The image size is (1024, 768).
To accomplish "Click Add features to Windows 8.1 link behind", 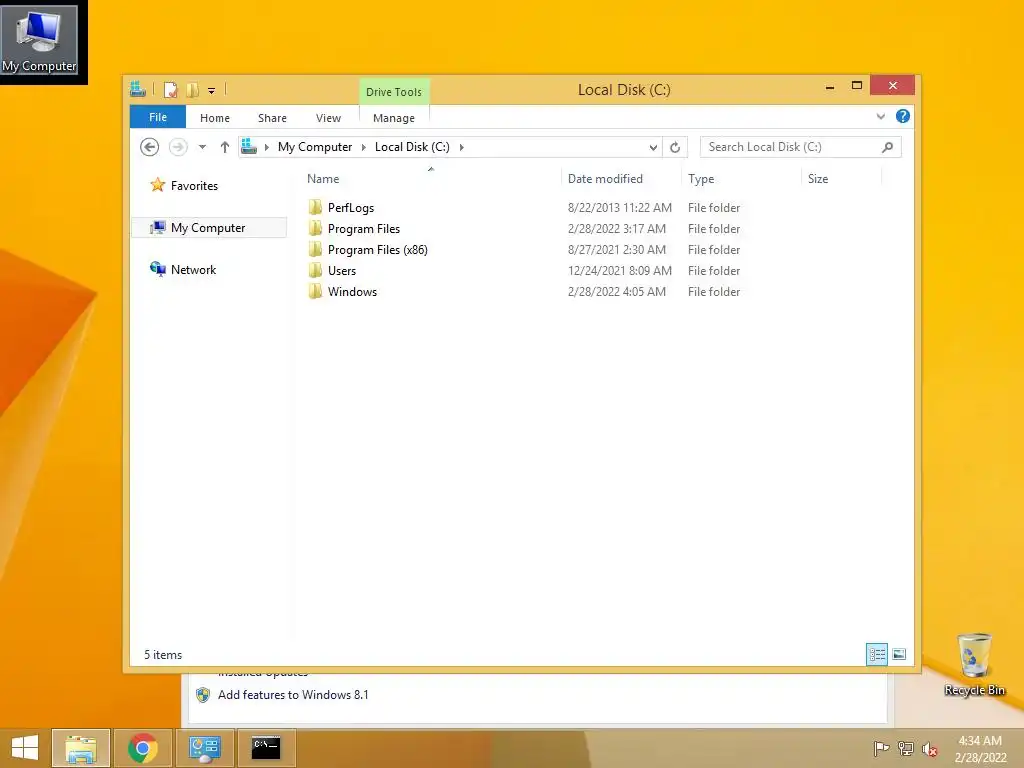I will (x=293, y=695).
